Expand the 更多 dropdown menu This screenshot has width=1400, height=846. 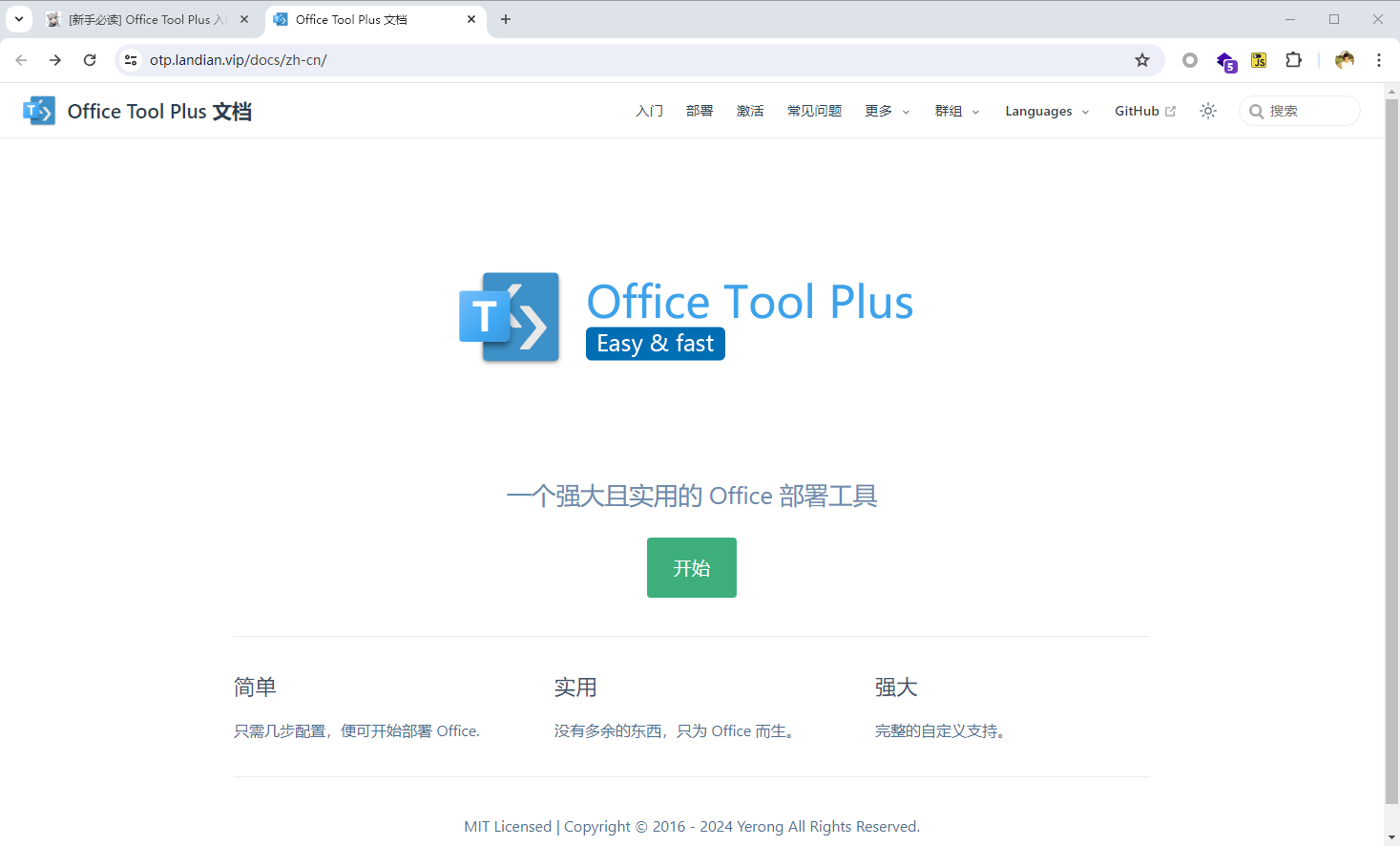887,111
